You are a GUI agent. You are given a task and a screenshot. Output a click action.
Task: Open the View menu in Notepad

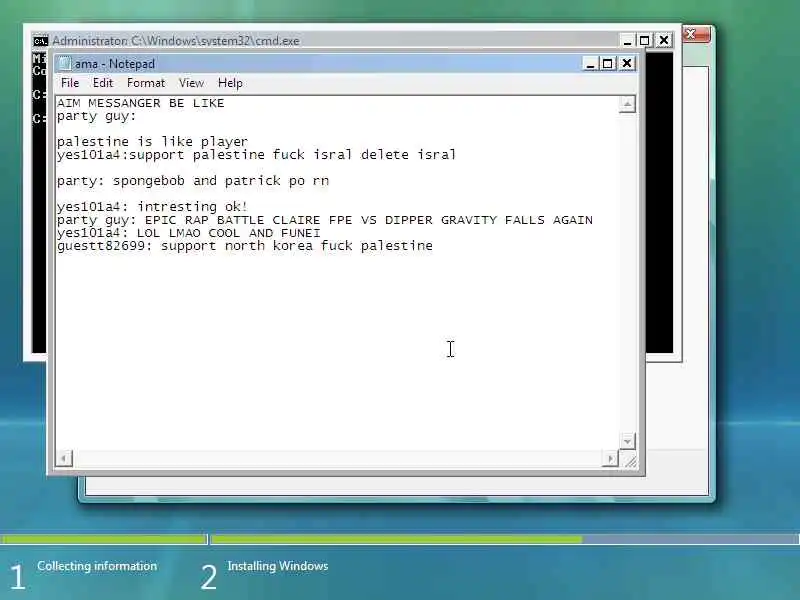click(x=191, y=83)
